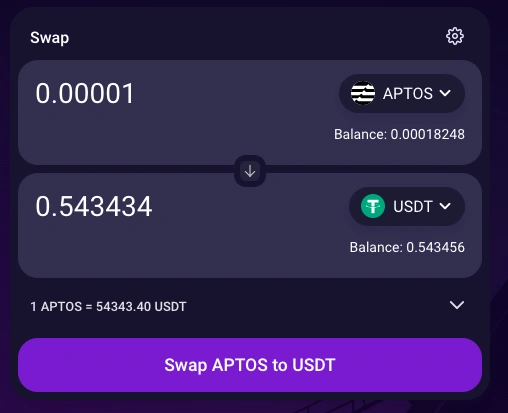The image size is (508, 413).
Task: Select the USDT token name label
Action: [413, 206]
